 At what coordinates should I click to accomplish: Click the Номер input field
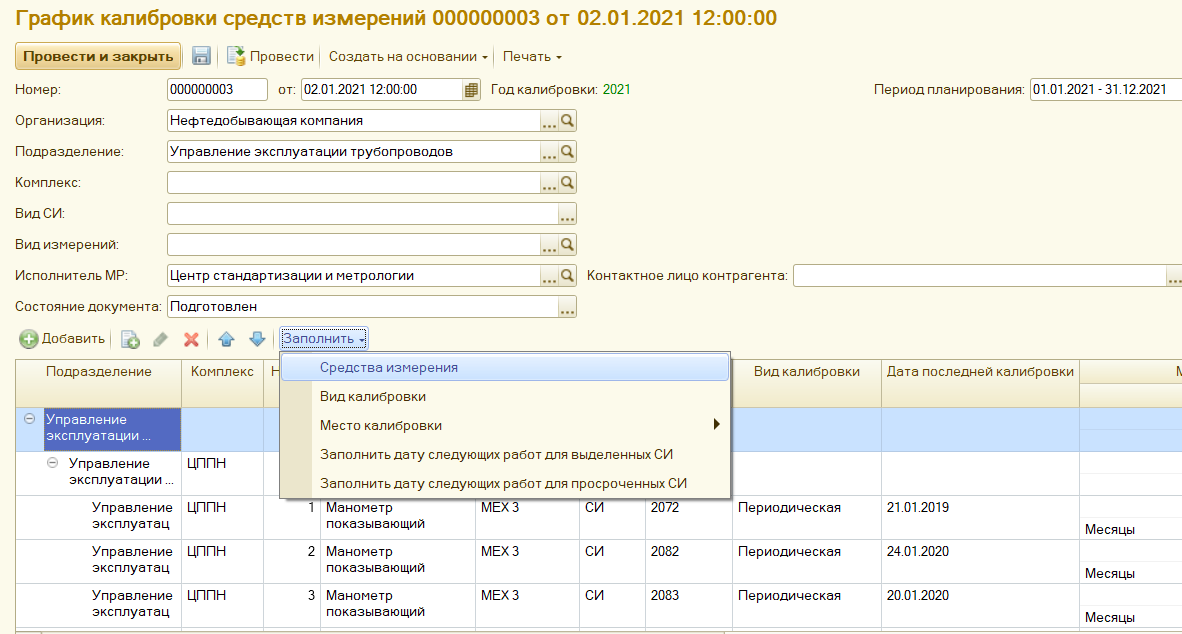pos(217,90)
